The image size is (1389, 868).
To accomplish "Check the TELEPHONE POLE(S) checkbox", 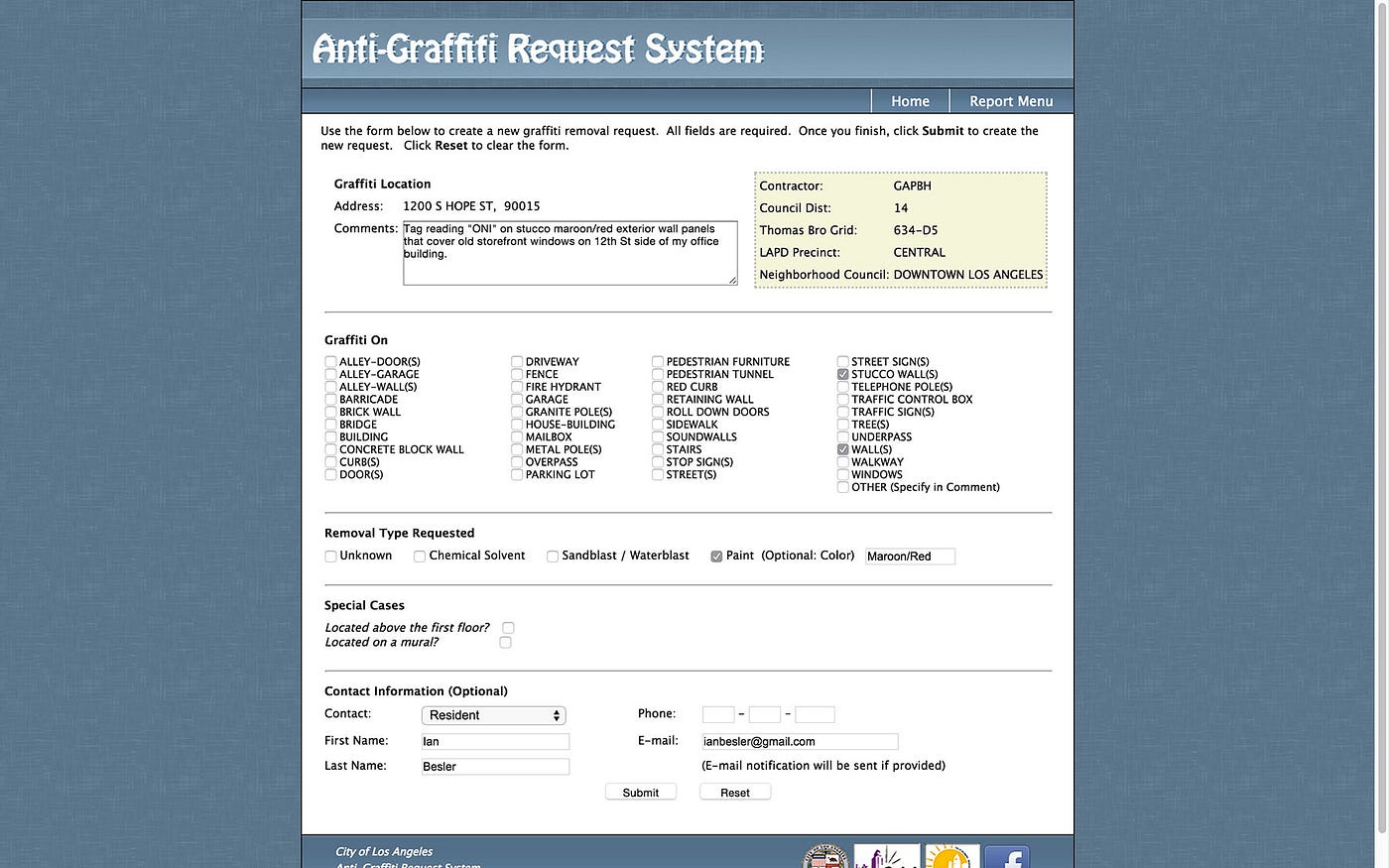I will [842, 387].
